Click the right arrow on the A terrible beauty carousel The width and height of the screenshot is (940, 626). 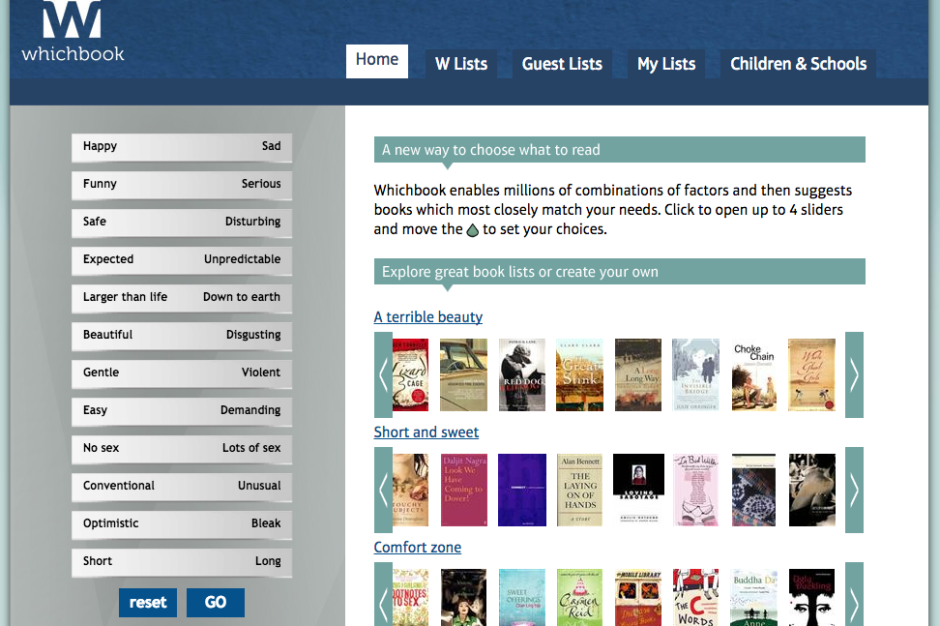855,375
